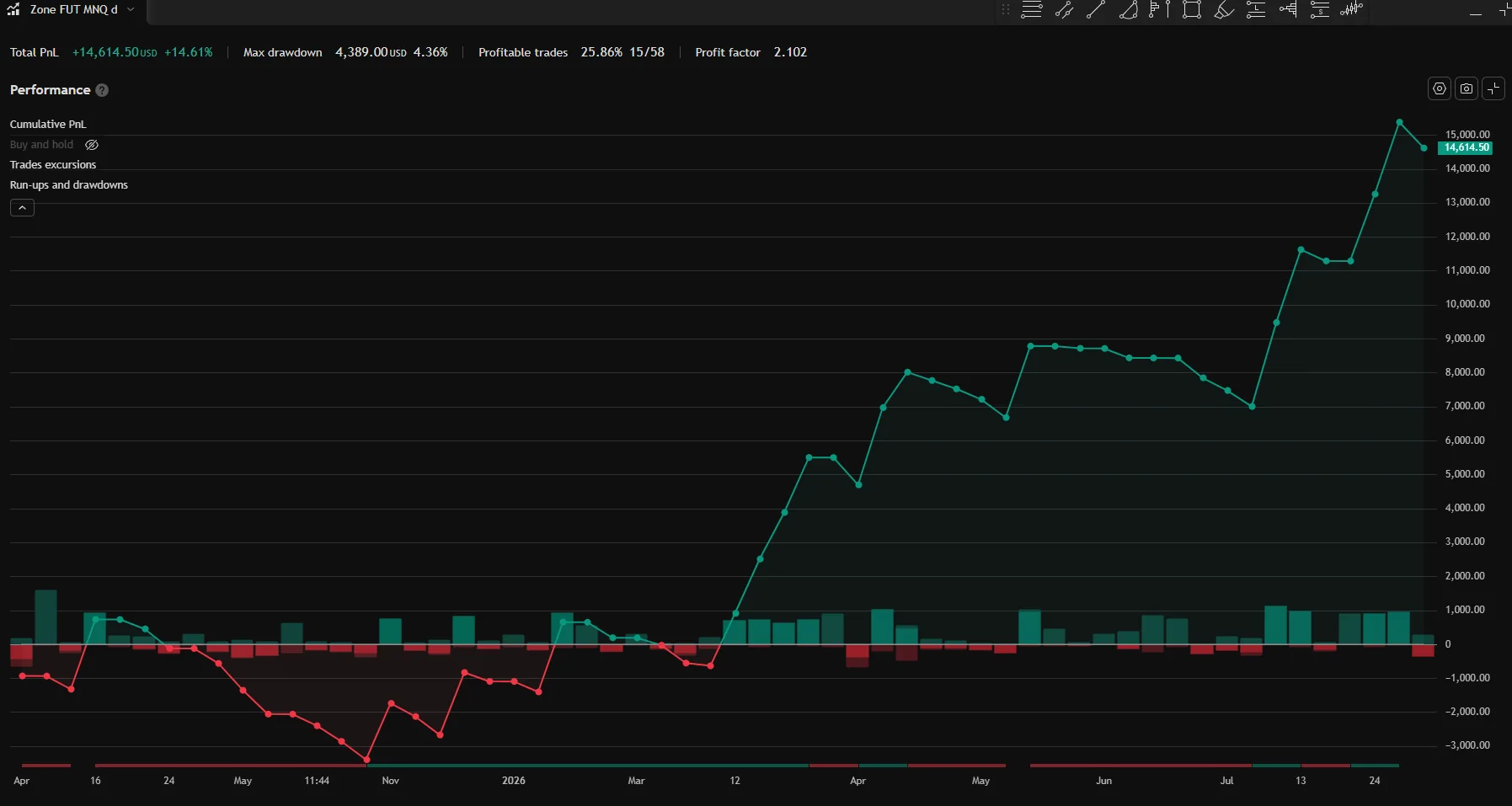Click the Profit factor 2.102 value
This screenshot has height=806, width=1512.
pyautogui.click(x=790, y=52)
